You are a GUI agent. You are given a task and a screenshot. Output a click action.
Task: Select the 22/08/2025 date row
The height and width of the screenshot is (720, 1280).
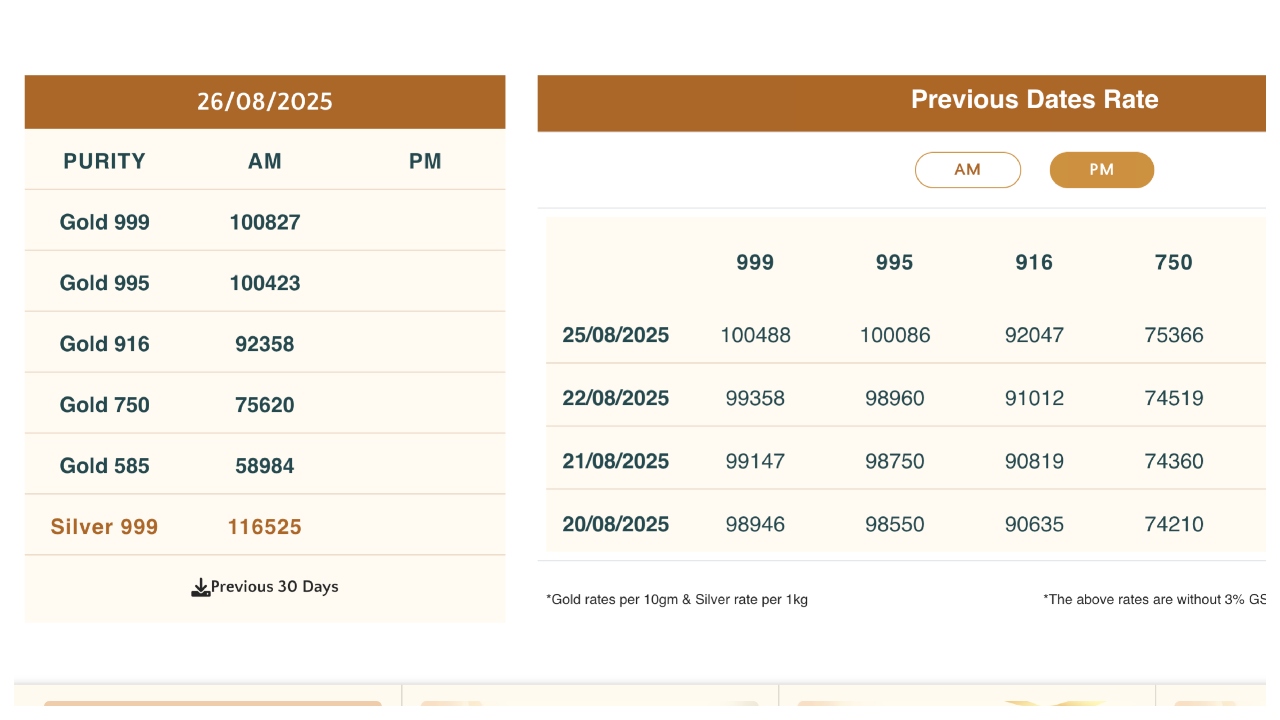tap(616, 398)
